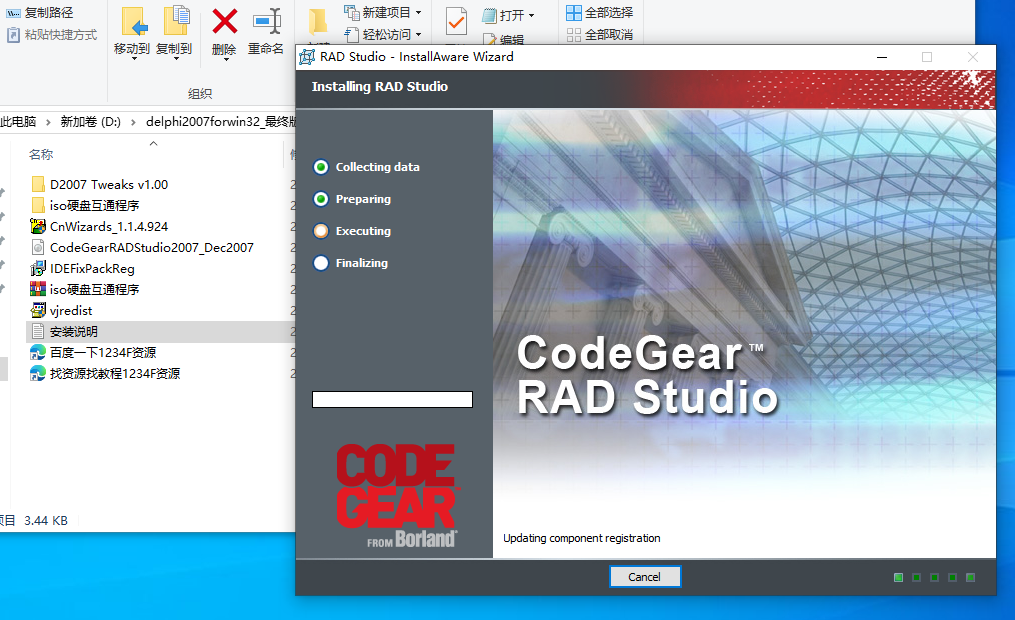Click the 'Installing RAD Studio' heading
The width and height of the screenshot is (1015, 620).
[380, 87]
